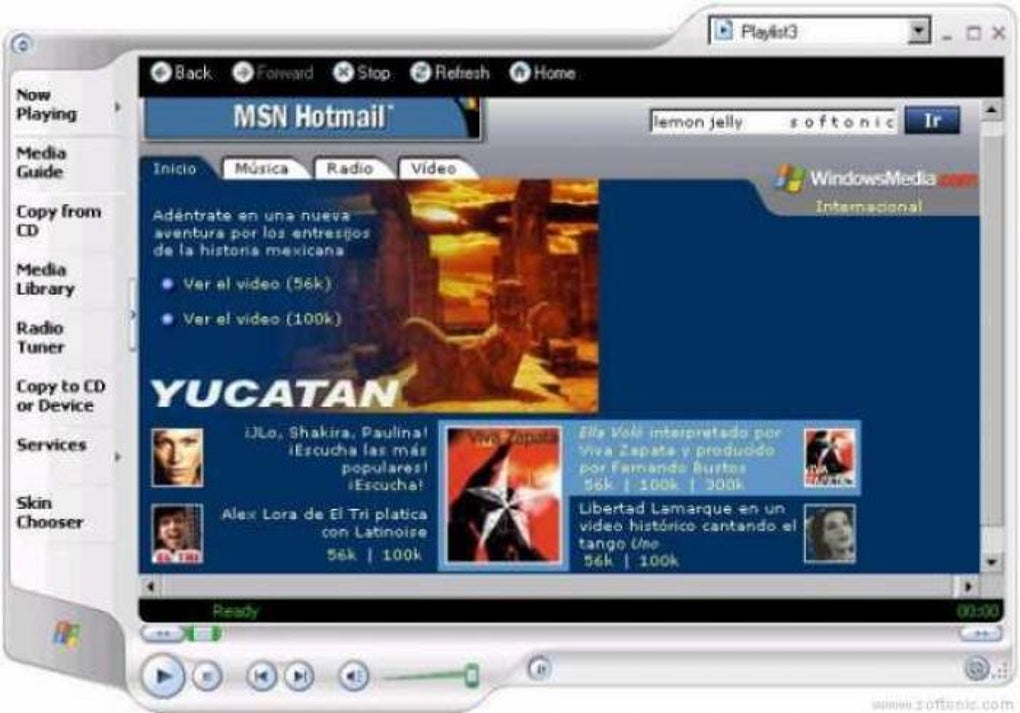
Task: Click the round button beside the volume slider
Action: 539,668
